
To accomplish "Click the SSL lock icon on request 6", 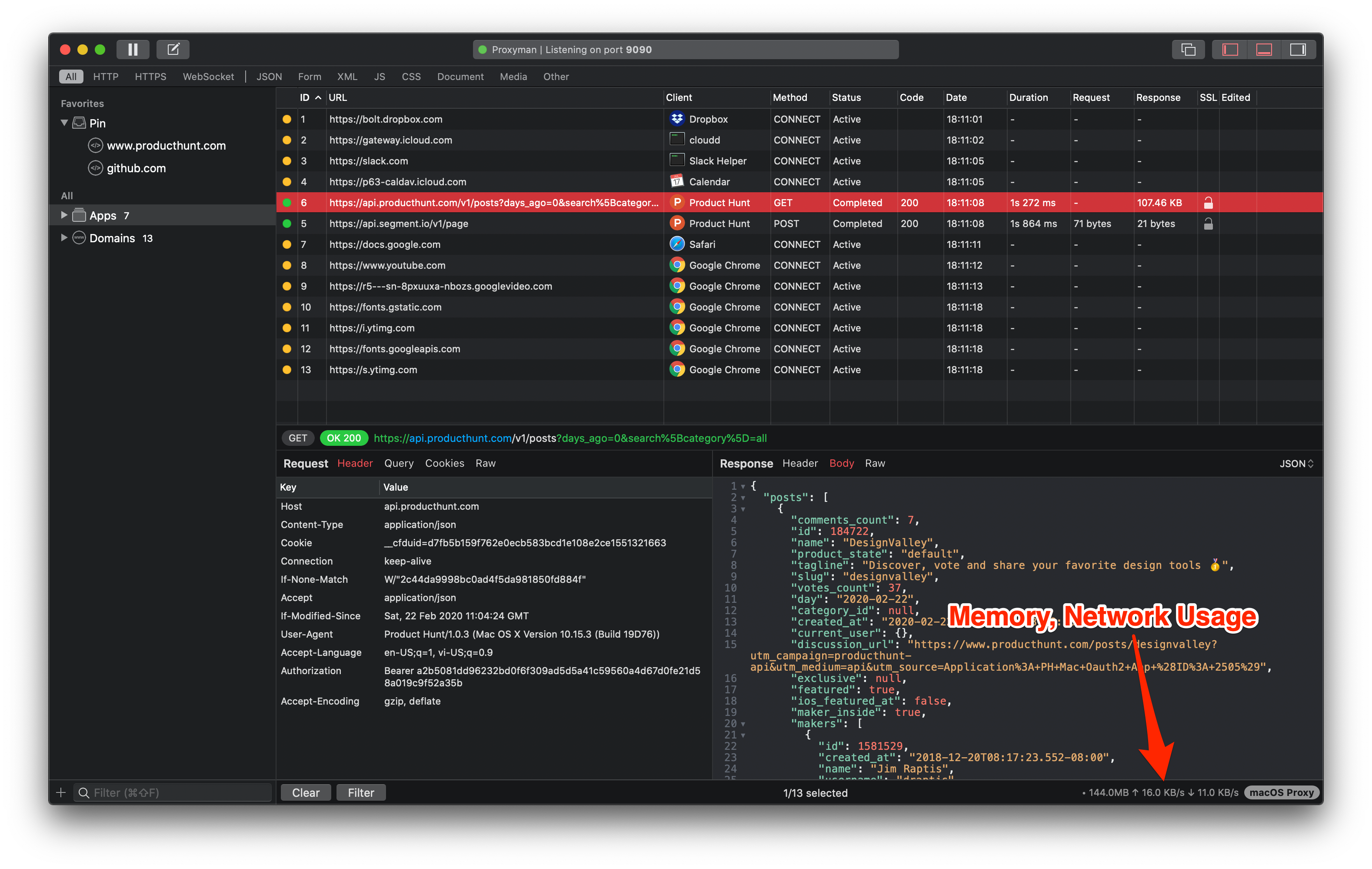I will [1208, 202].
